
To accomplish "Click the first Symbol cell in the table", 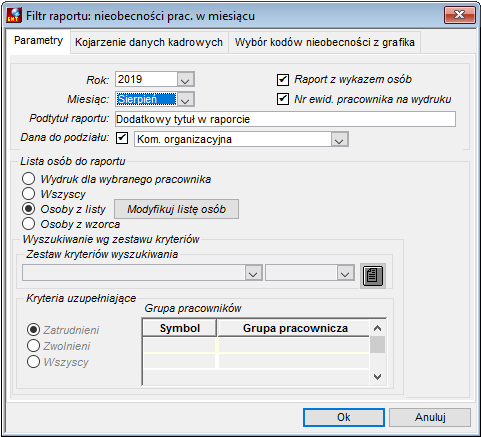I will [179, 345].
